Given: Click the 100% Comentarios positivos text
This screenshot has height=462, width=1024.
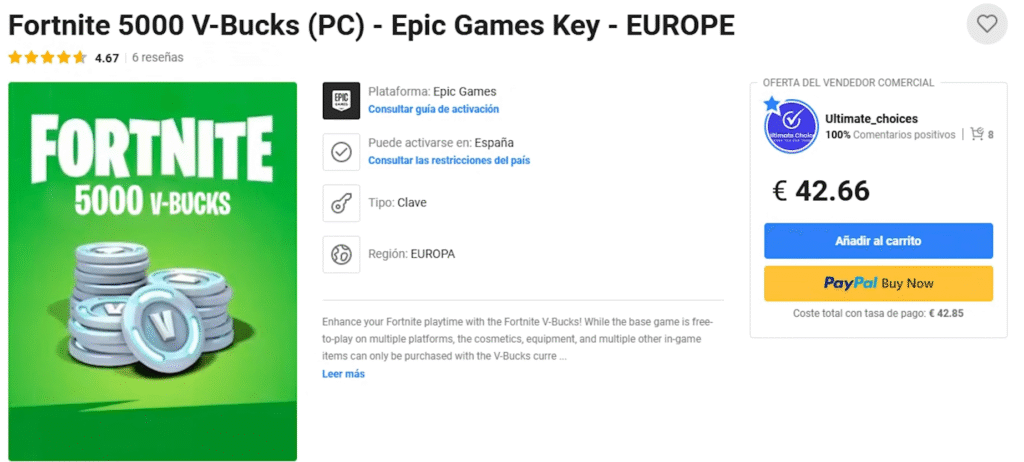Looking at the screenshot, I should (890, 135).
